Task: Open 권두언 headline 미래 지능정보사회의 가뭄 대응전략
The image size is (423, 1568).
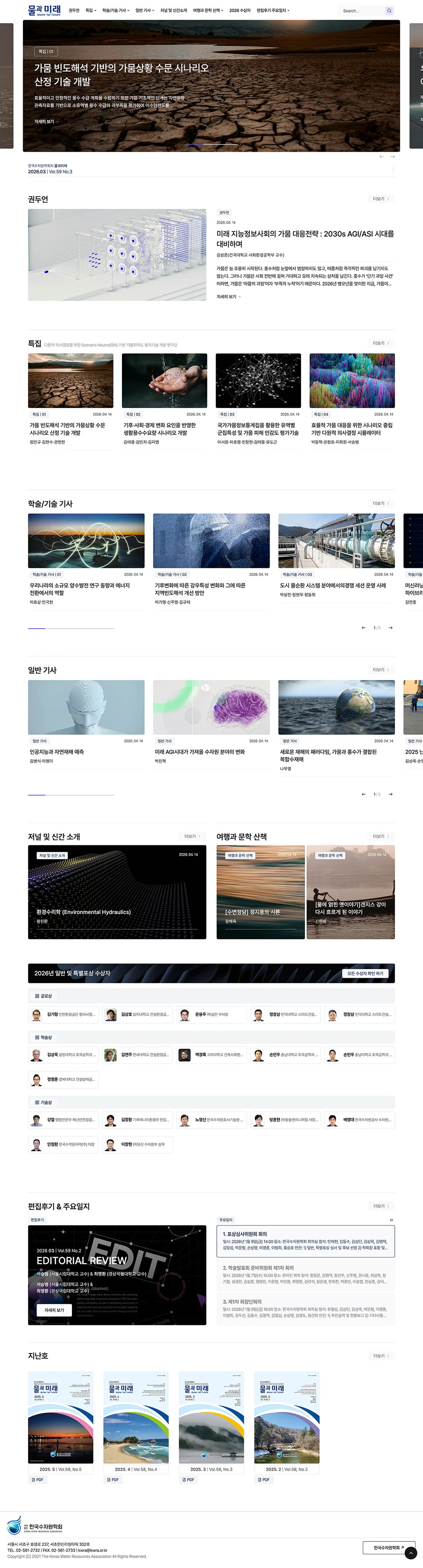Action: [305, 239]
